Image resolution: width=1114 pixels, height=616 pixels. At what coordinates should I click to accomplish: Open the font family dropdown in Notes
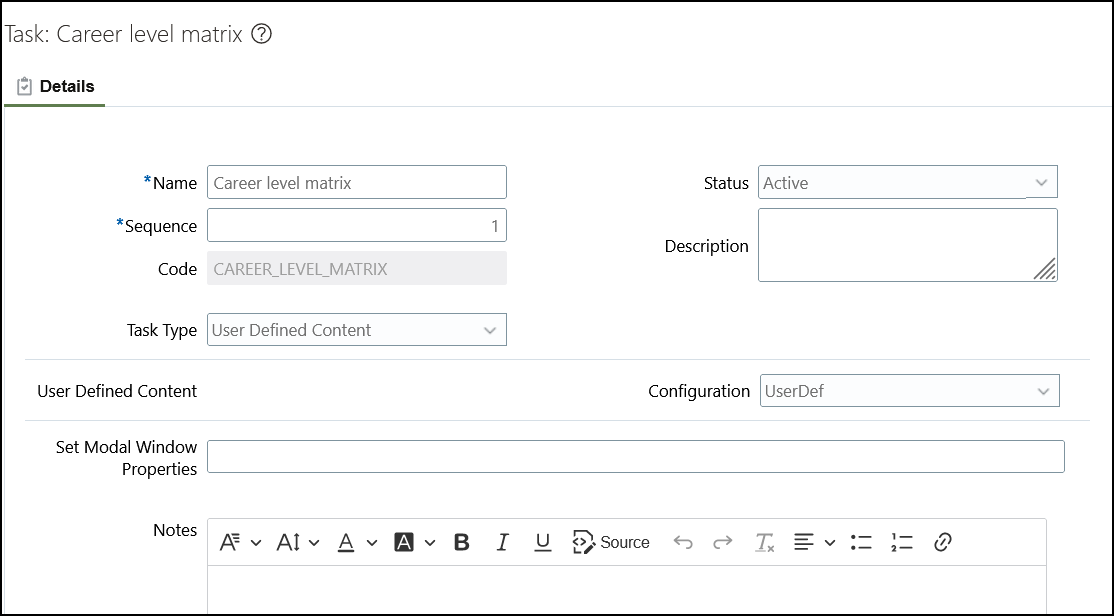point(240,542)
